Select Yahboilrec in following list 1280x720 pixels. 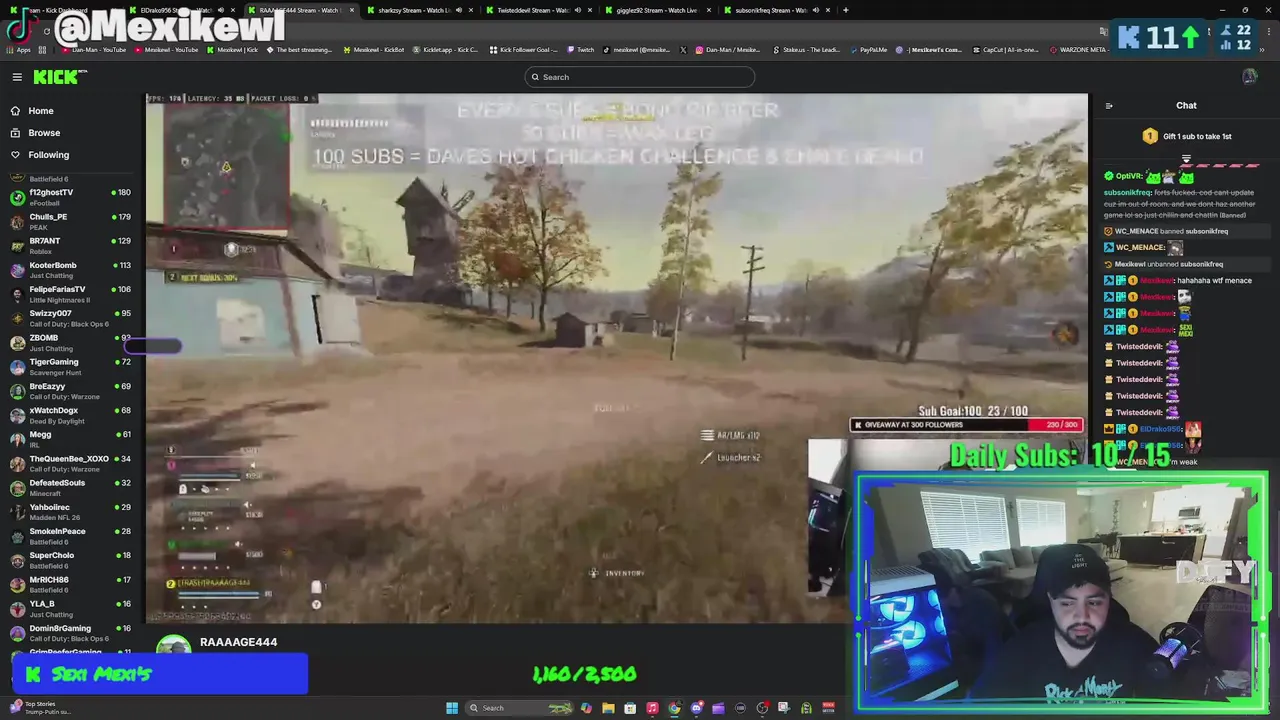72,512
